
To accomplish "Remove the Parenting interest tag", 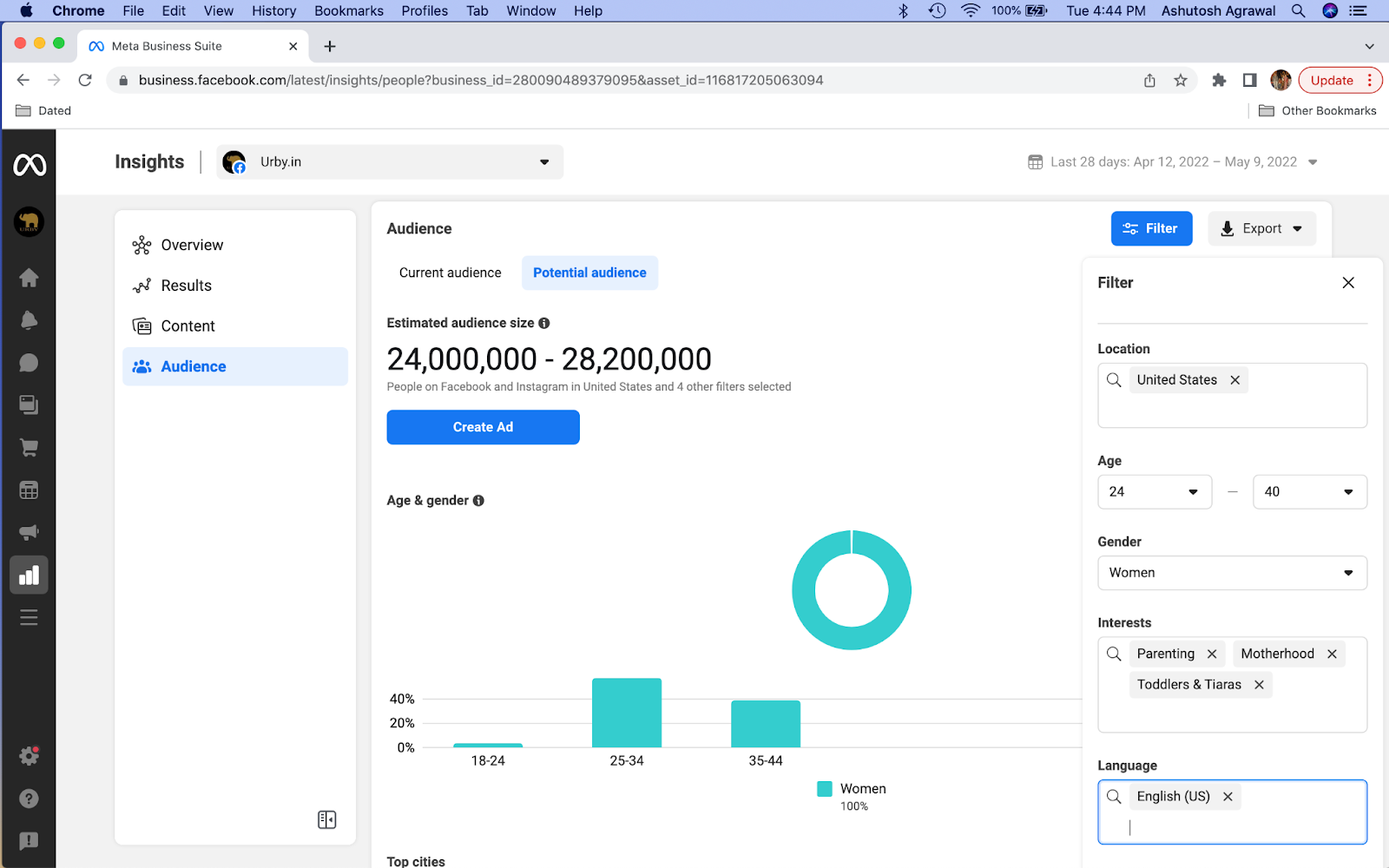I will [x=1212, y=654].
